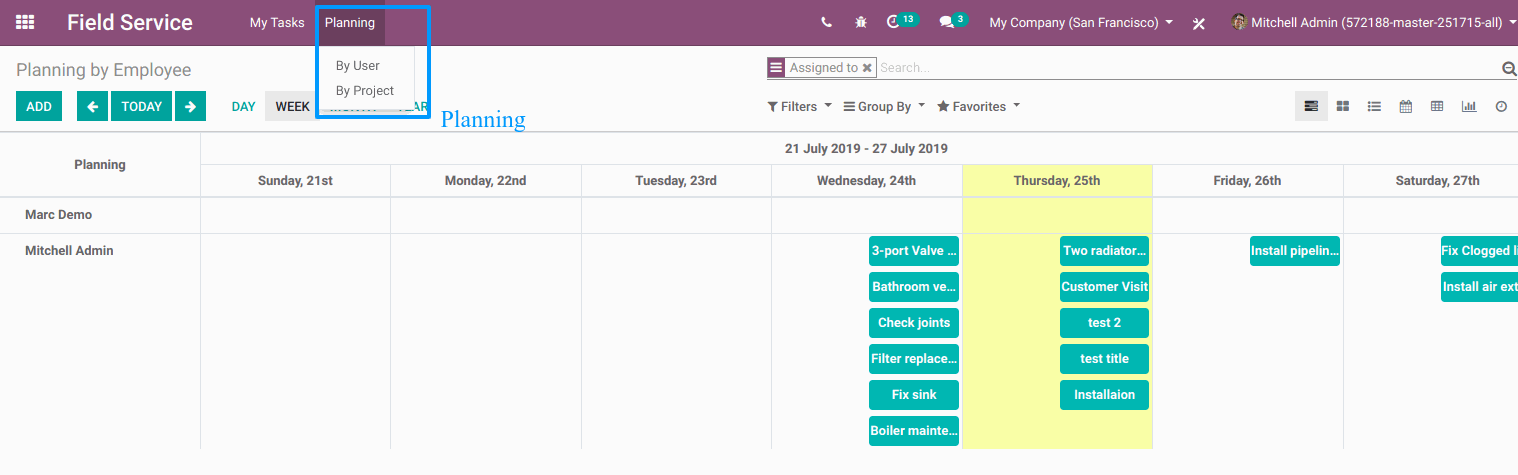Image resolution: width=1518 pixels, height=475 pixels.
Task: Open the Install air ext task
Action: click(x=1479, y=287)
